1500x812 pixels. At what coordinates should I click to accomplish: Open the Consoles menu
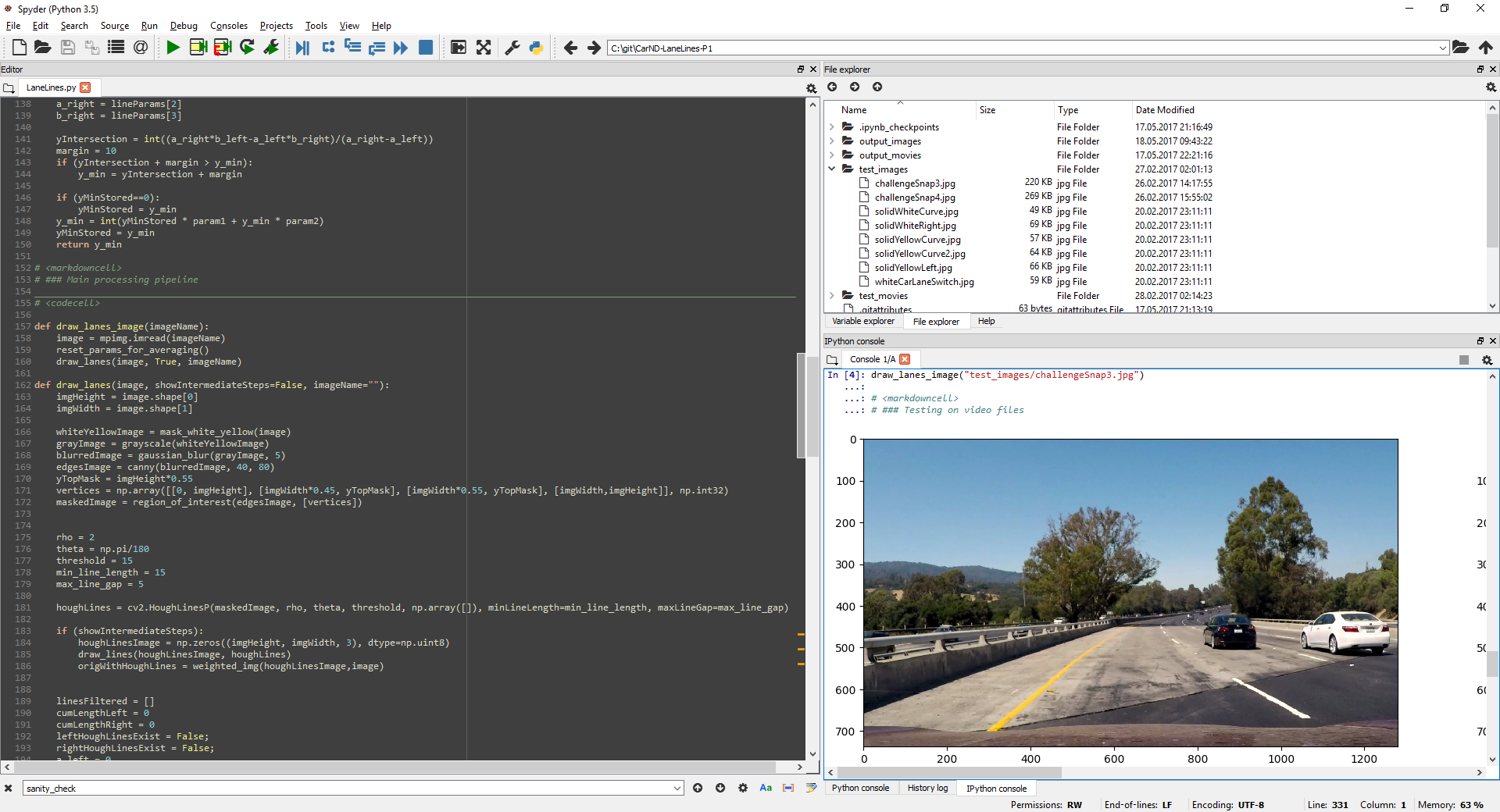pyautogui.click(x=228, y=26)
